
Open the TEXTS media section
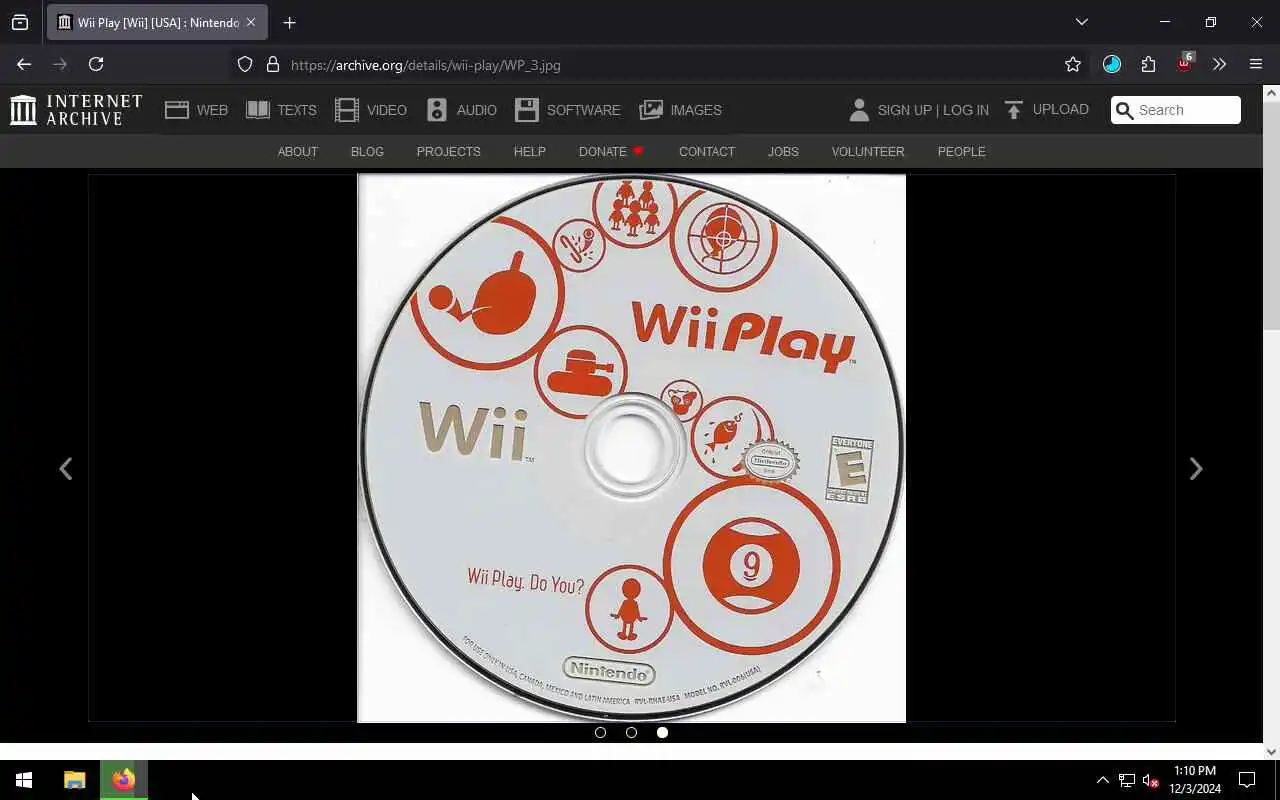coord(281,110)
